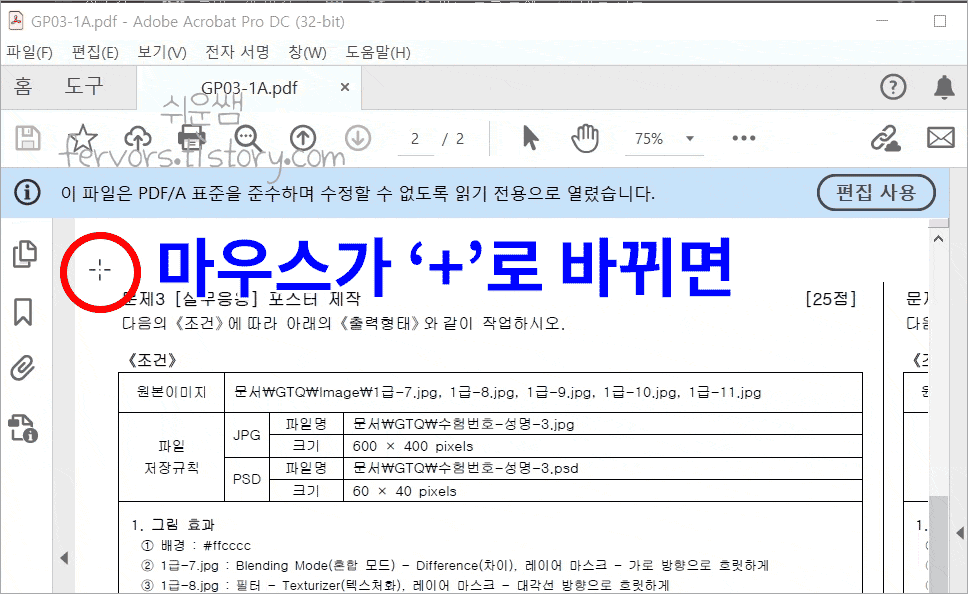The image size is (968, 594).
Task: Open the search magnifier tool
Action: click(247, 139)
